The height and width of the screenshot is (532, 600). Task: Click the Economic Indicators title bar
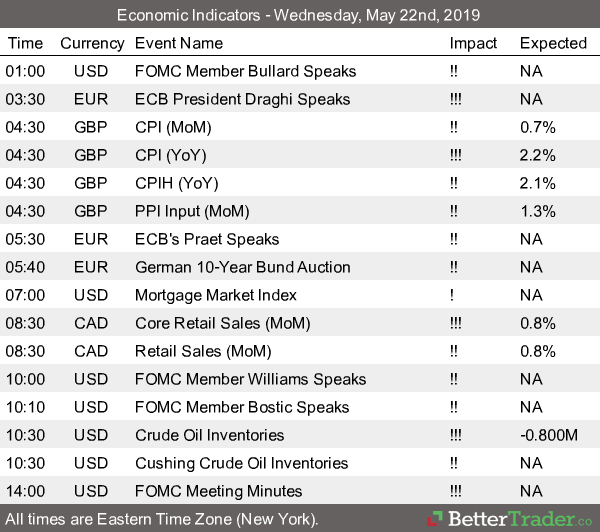[299, 15]
